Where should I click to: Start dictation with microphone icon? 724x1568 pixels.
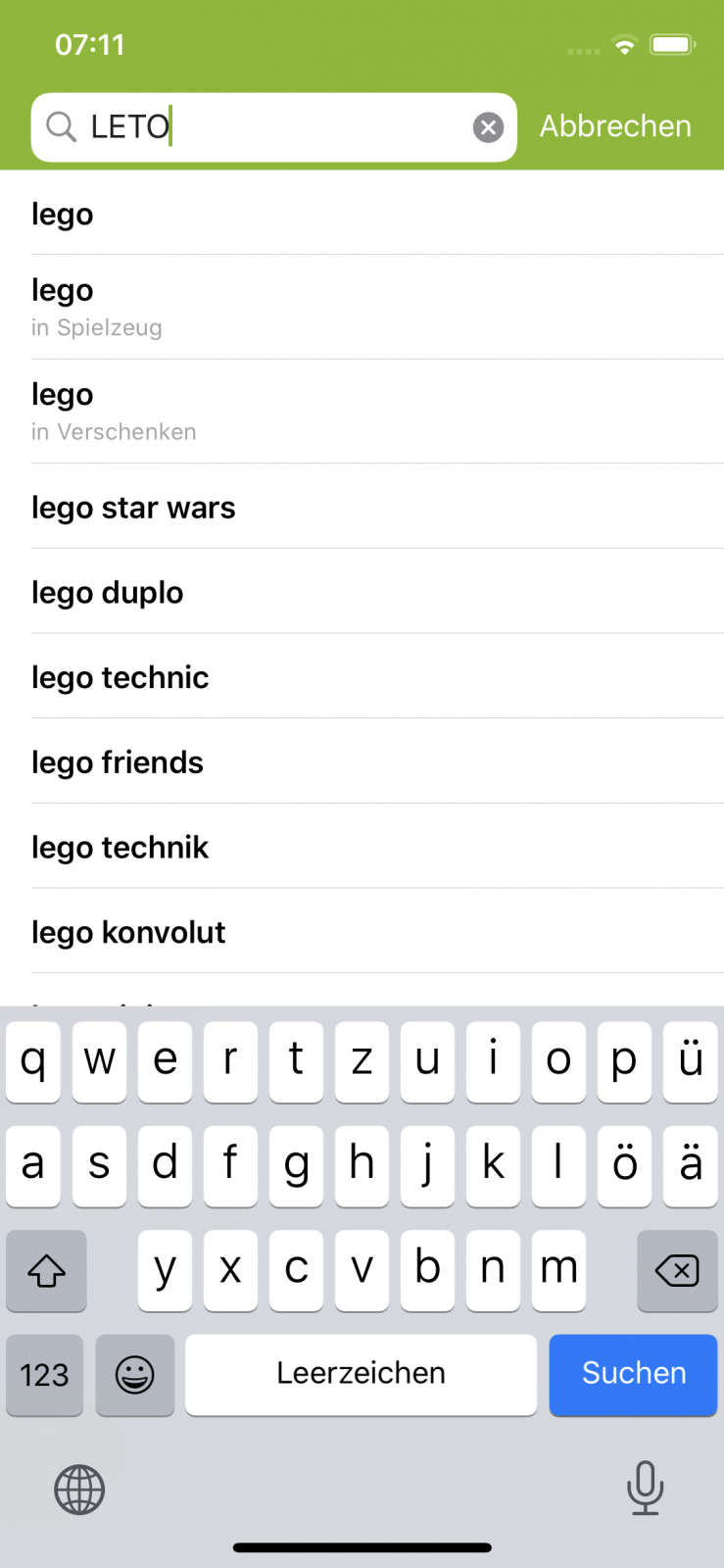645,1488
